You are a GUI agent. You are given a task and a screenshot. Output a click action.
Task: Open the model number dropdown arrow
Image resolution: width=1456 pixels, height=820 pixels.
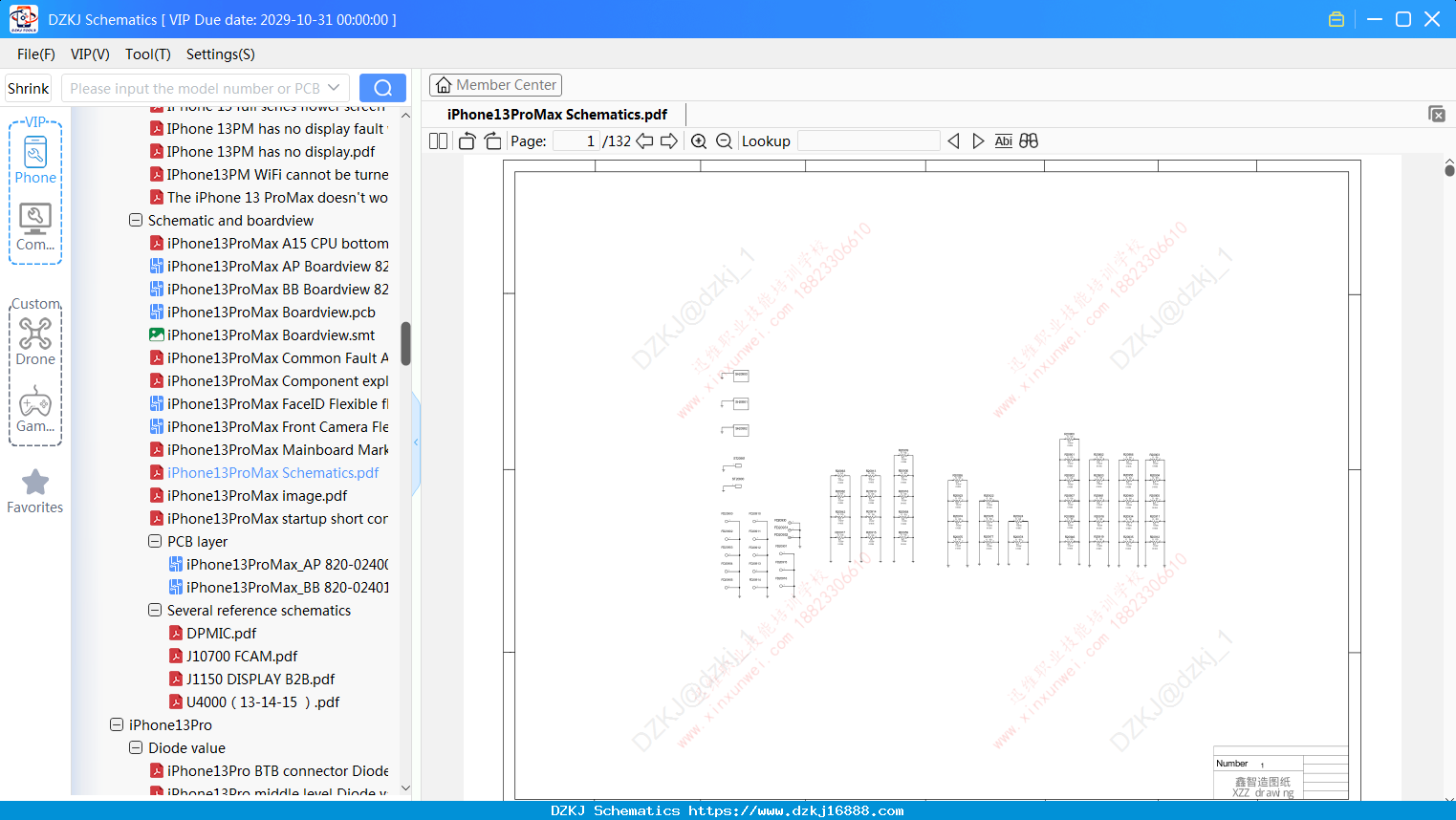click(334, 88)
